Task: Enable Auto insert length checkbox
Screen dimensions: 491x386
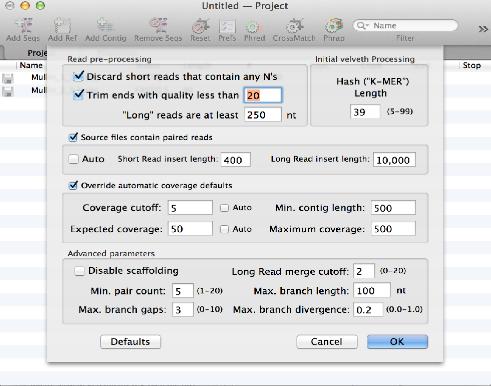Action: [73, 159]
